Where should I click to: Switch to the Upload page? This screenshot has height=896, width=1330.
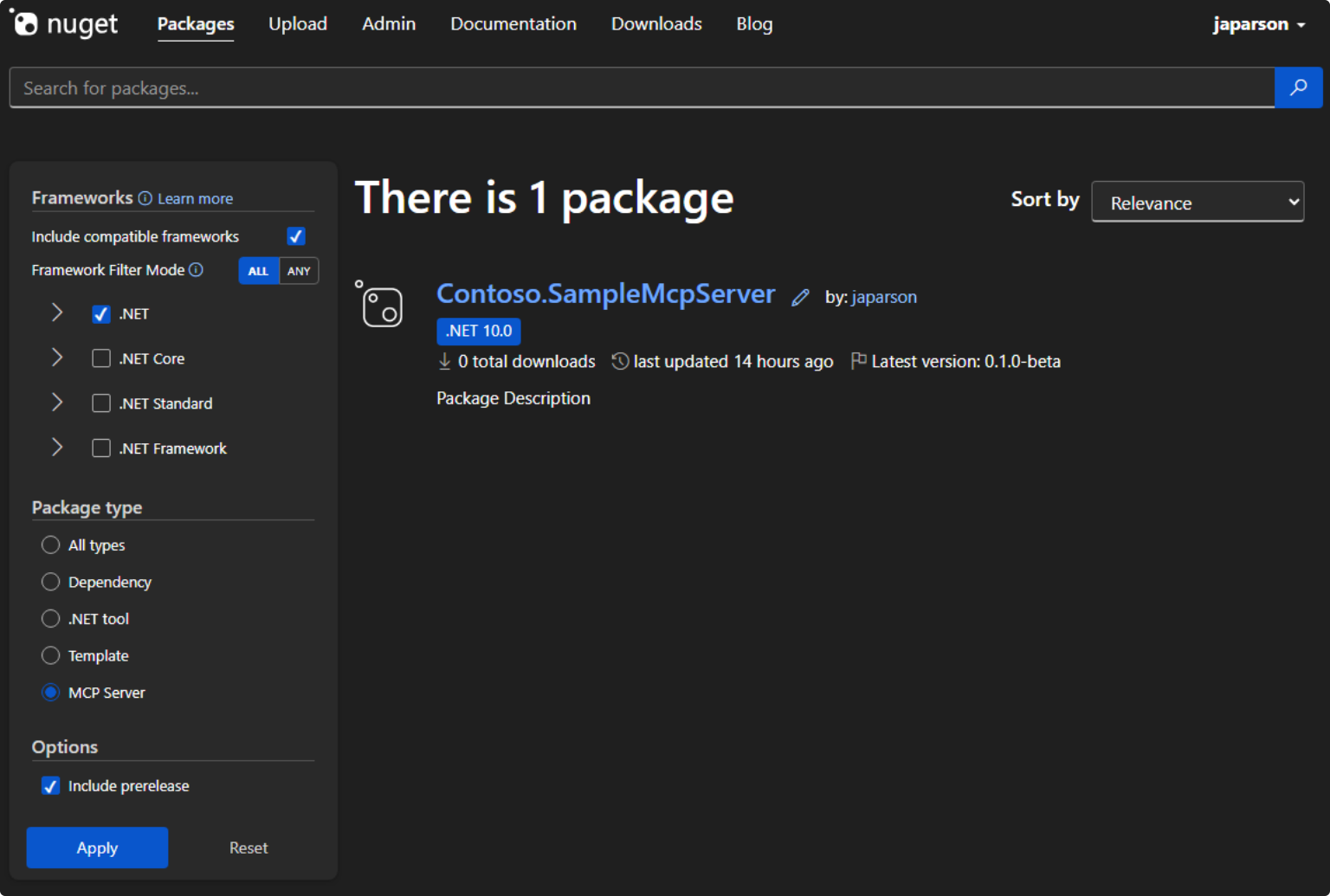[x=297, y=23]
